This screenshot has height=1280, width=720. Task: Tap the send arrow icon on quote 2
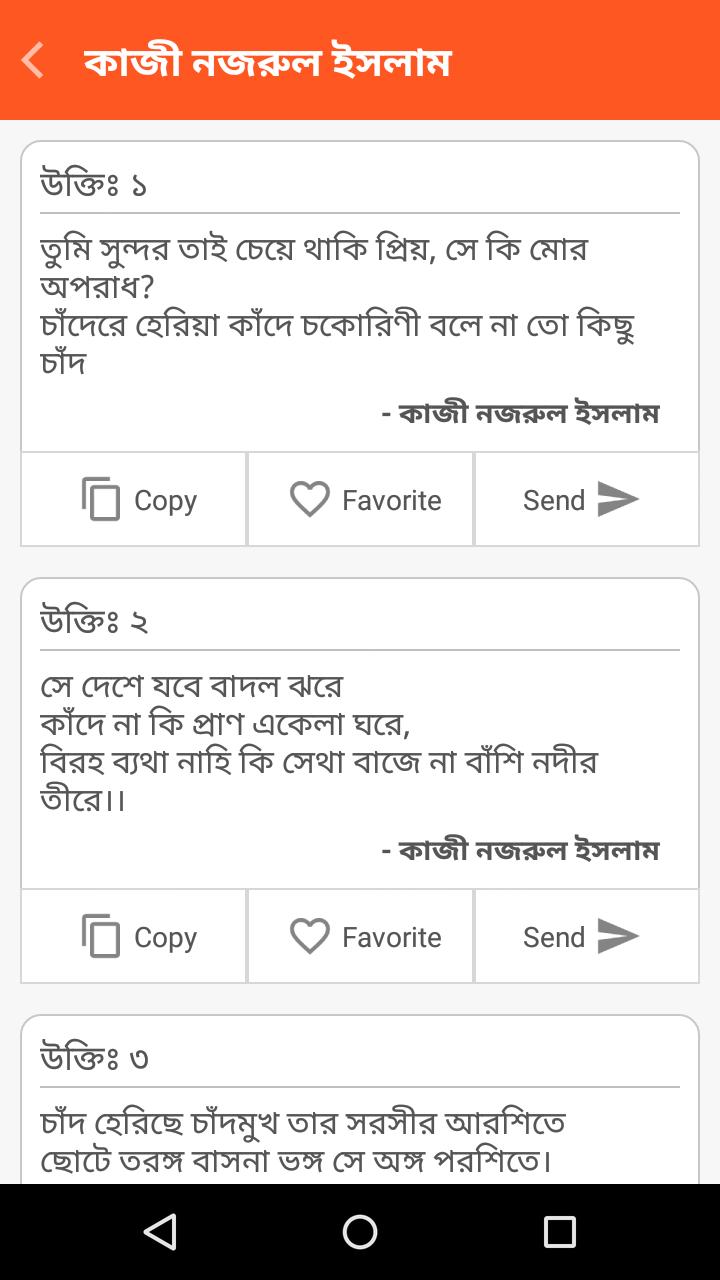[618, 936]
